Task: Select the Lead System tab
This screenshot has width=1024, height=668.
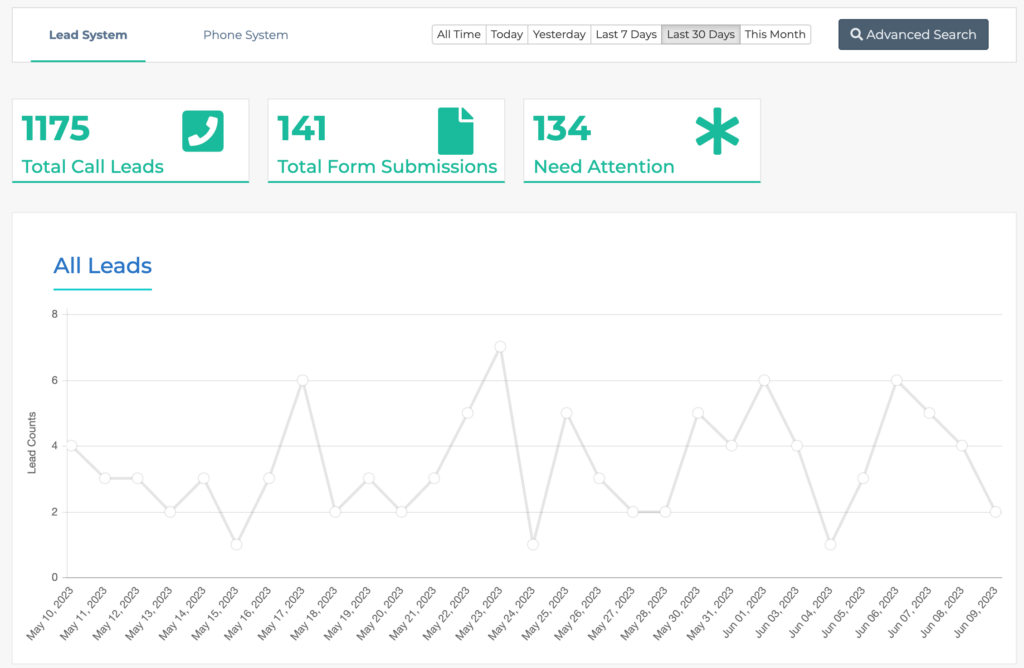Action: click(88, 33)
